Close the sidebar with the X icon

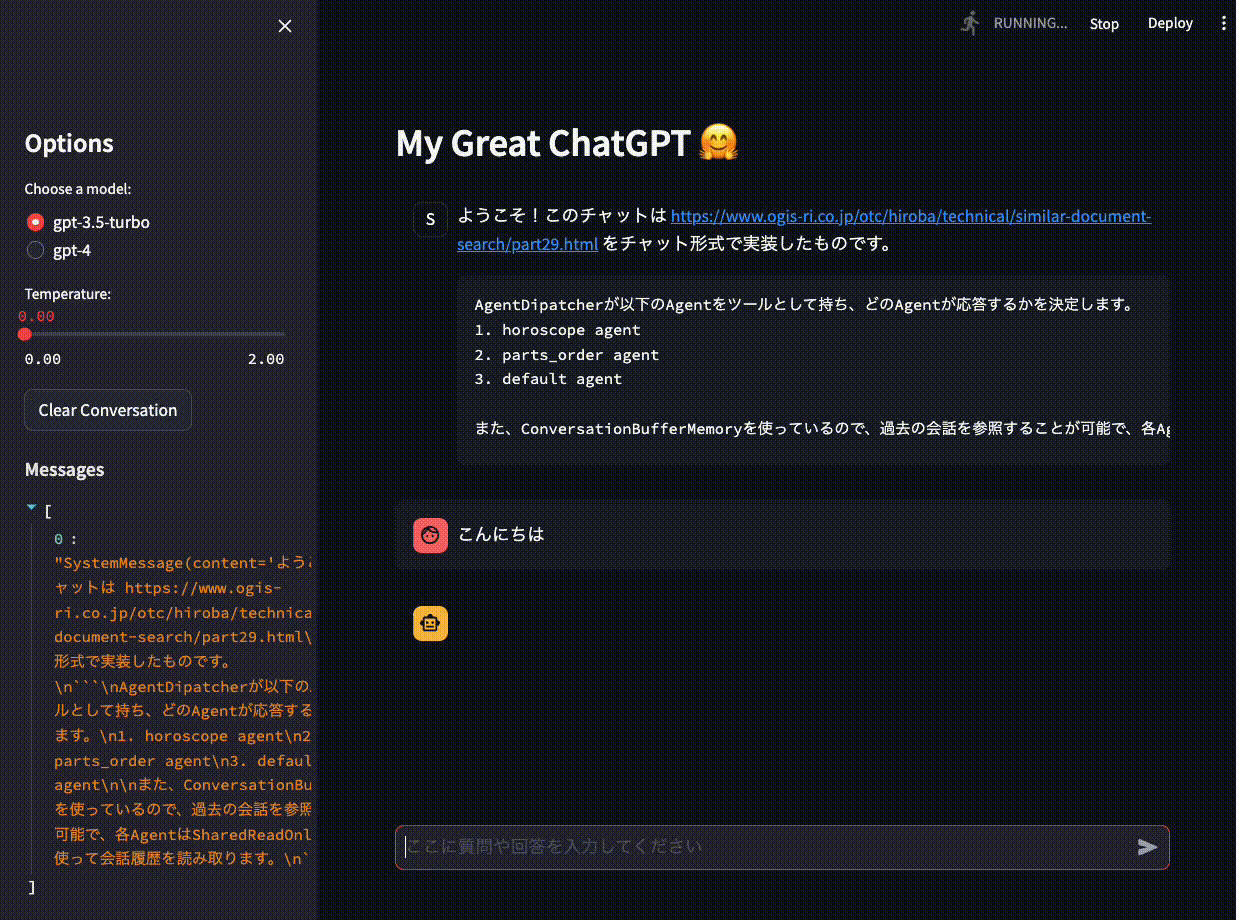pos(285,26)
